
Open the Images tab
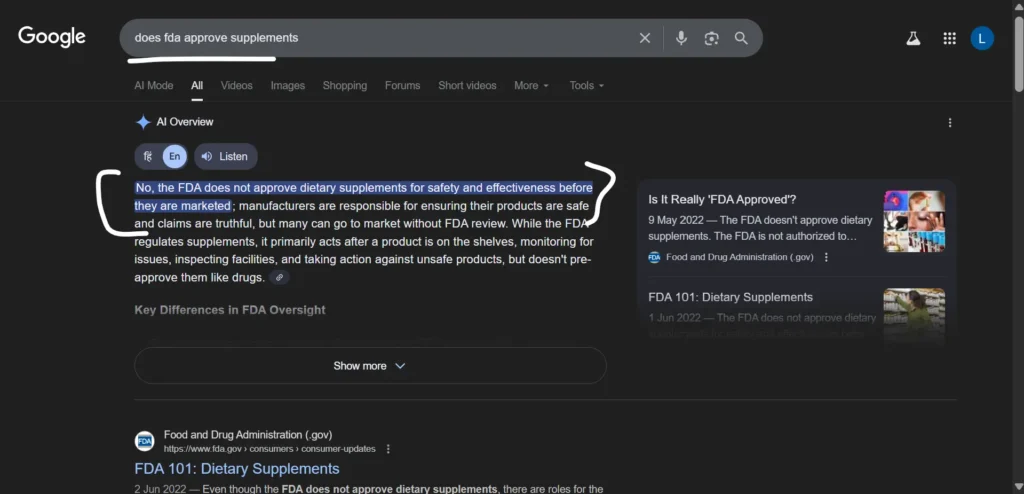[287, 86]
